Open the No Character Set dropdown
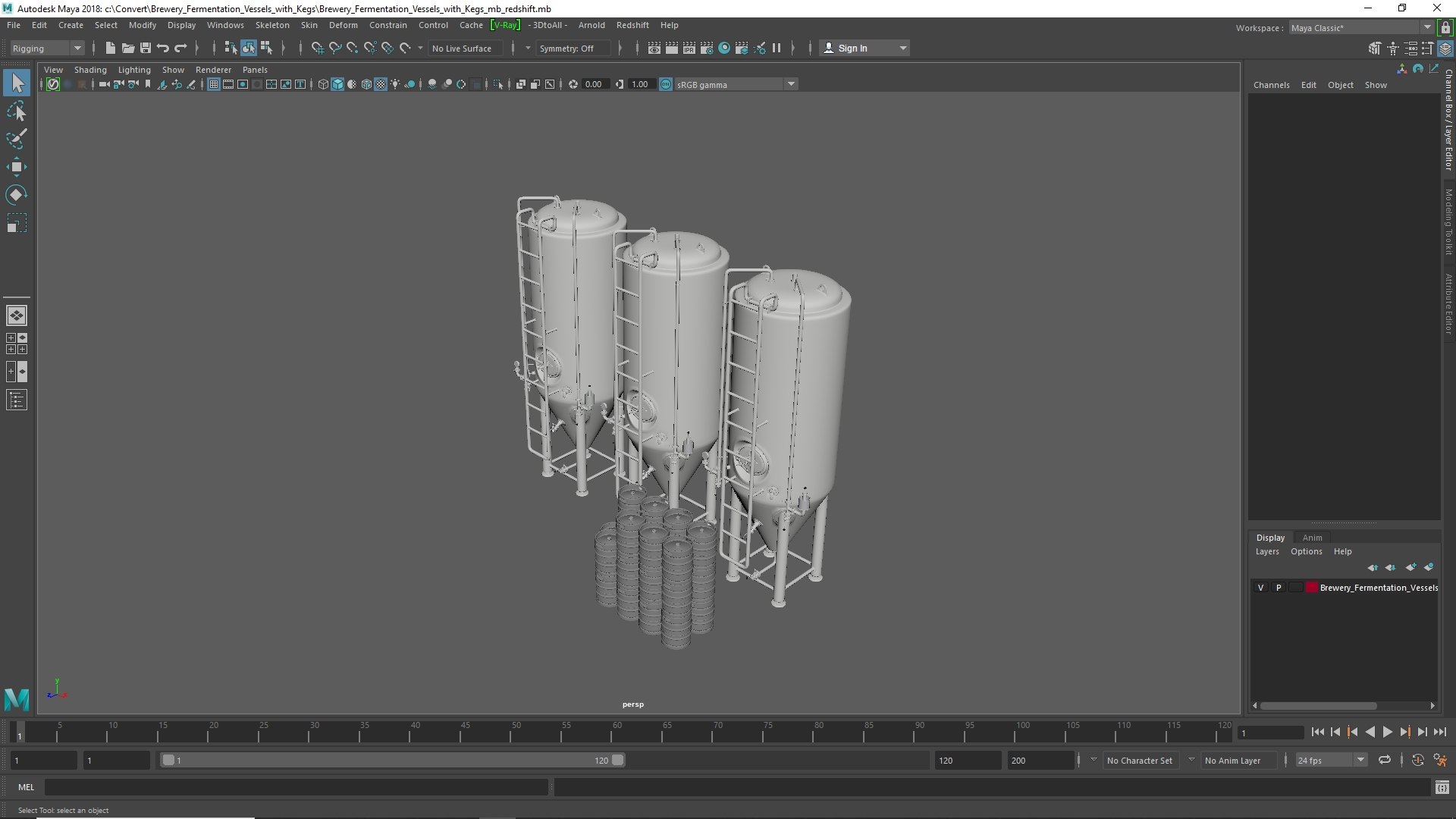This screenshot has height=819, width=1456. (1139, 760)
